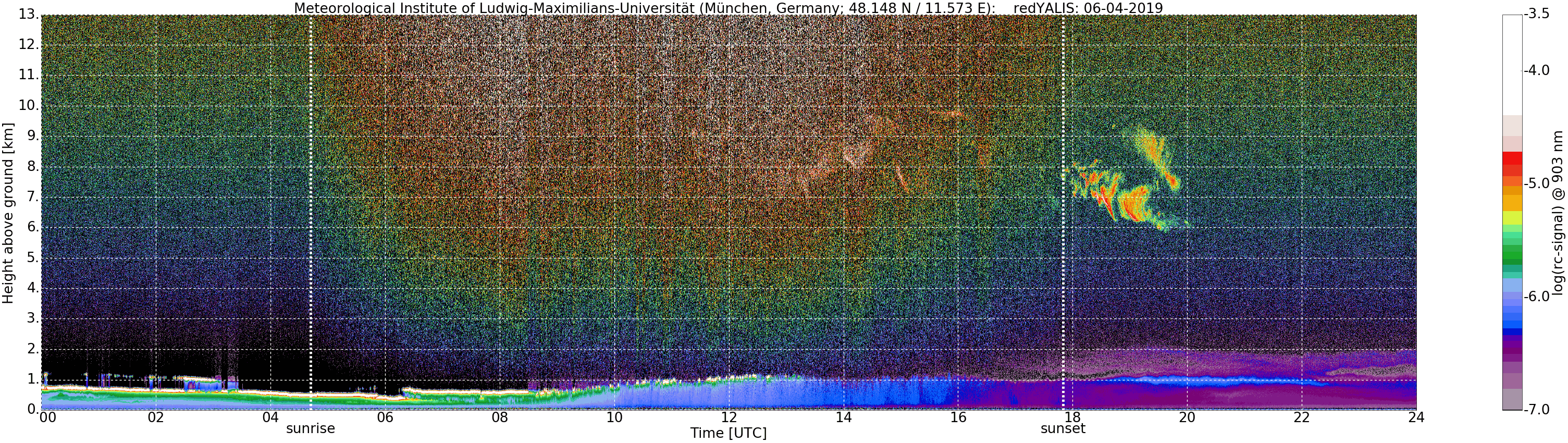
Task: Click the 'sunset' label below the time axis
Action: pyautogui.click(x=1063, y=428)
